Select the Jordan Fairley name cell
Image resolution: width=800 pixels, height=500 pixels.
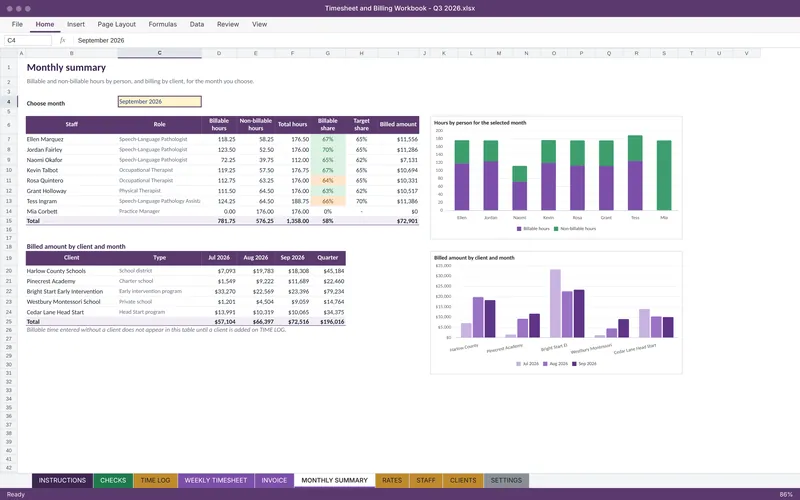click(71, 149)
